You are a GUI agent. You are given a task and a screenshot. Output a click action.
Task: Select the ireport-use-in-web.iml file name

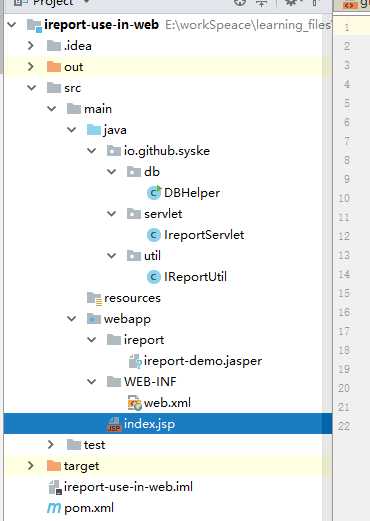(128, 487)
